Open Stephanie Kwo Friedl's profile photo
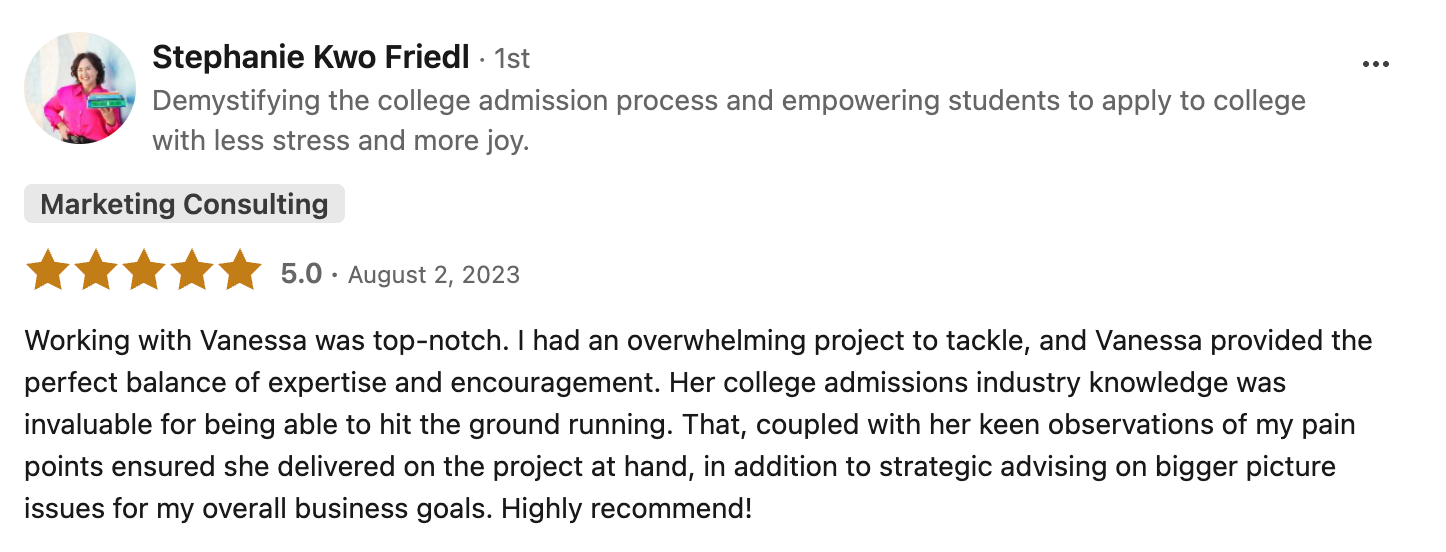This screenshot has width=1446, height=552. pos(80,88)
